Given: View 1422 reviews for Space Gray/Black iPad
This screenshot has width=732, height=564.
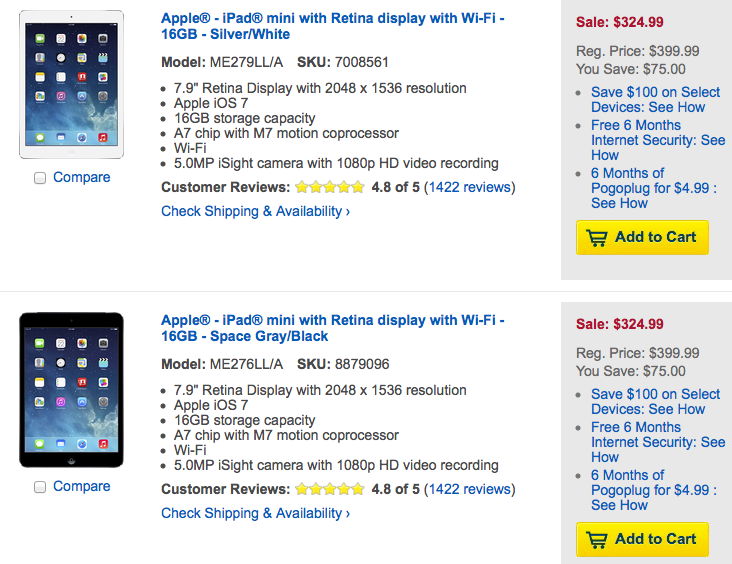Looking at the screenshot, I should coord(469,489).
